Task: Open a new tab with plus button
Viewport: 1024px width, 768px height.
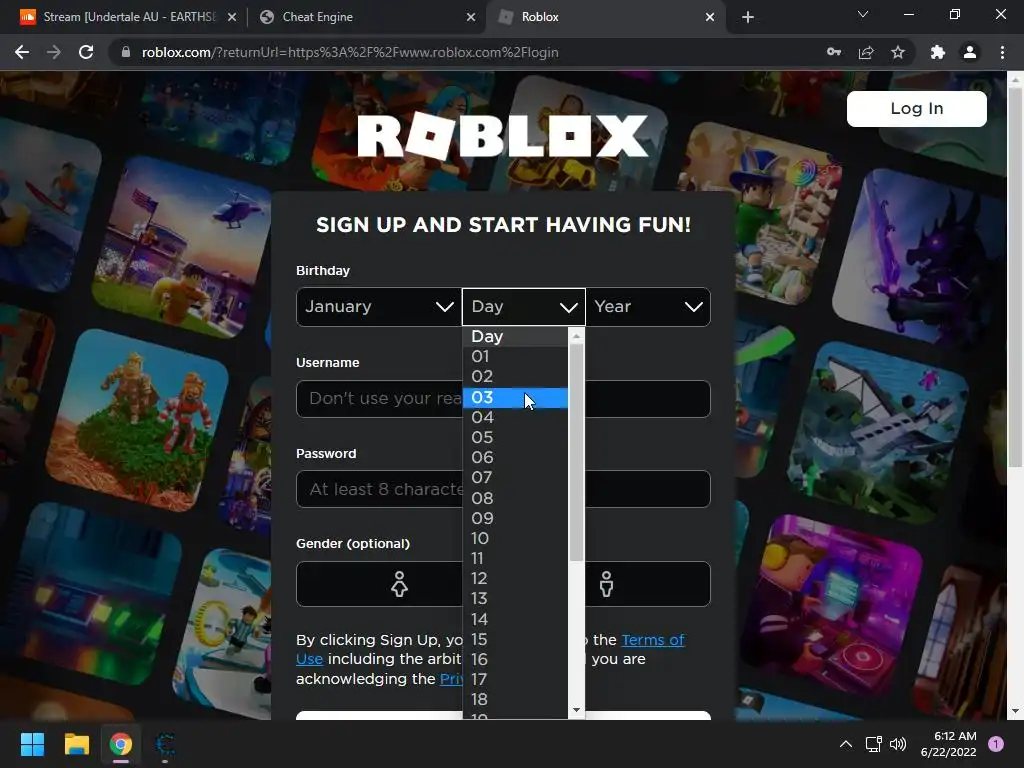Action: coord(748,17)
